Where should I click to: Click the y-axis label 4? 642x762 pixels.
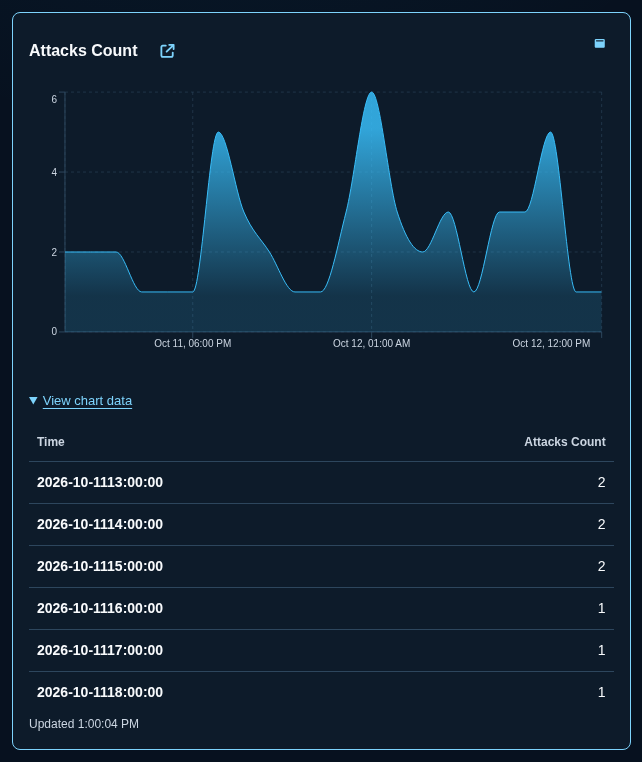(x=54, y=173)
